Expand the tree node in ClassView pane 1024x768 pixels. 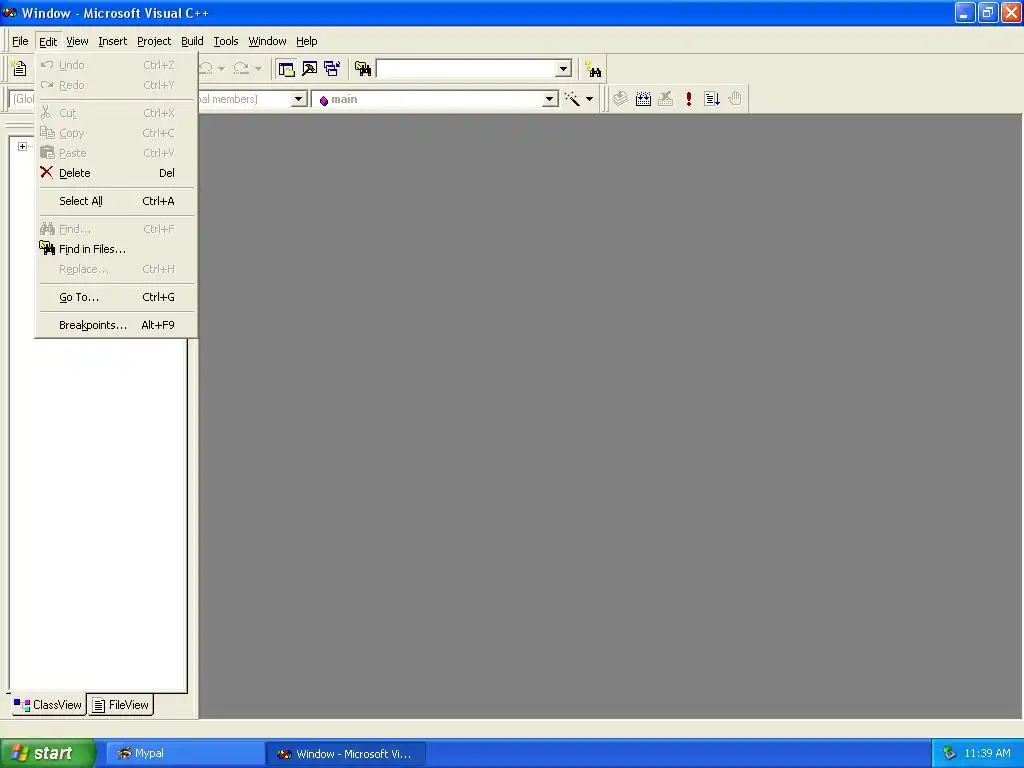click(22, 146)
